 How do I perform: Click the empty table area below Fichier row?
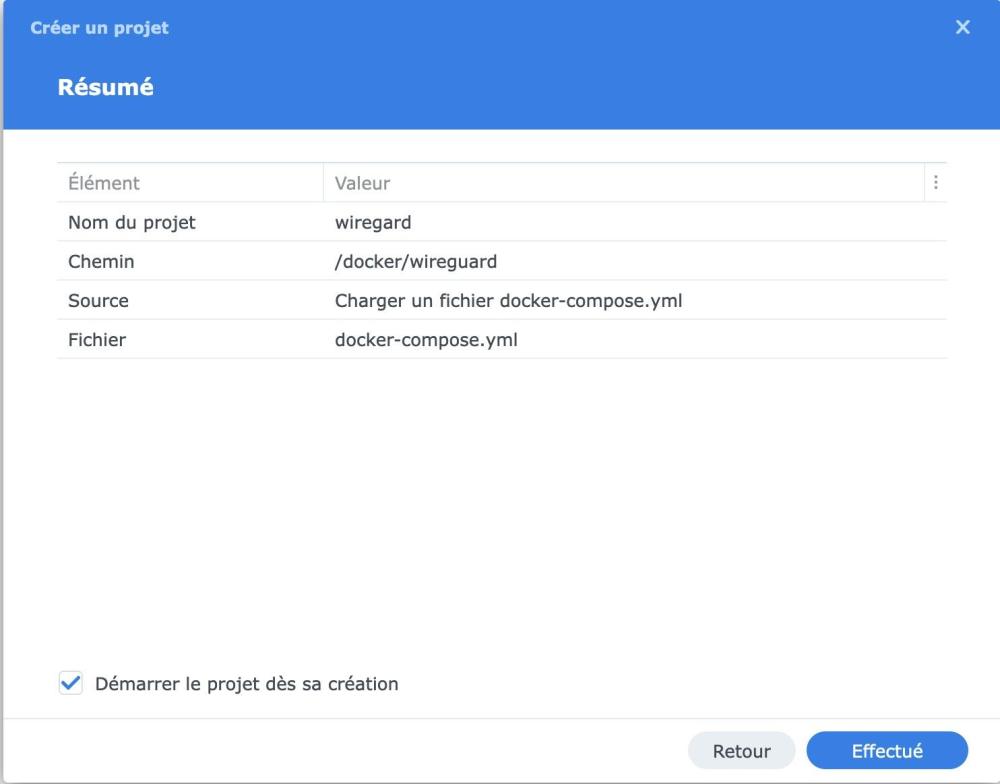500,480
